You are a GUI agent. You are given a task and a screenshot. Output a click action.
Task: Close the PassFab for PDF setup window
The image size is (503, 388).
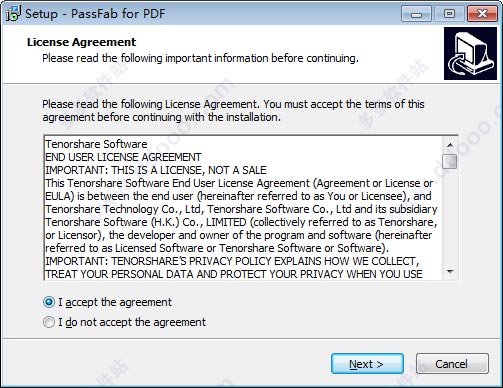(482, 14)
